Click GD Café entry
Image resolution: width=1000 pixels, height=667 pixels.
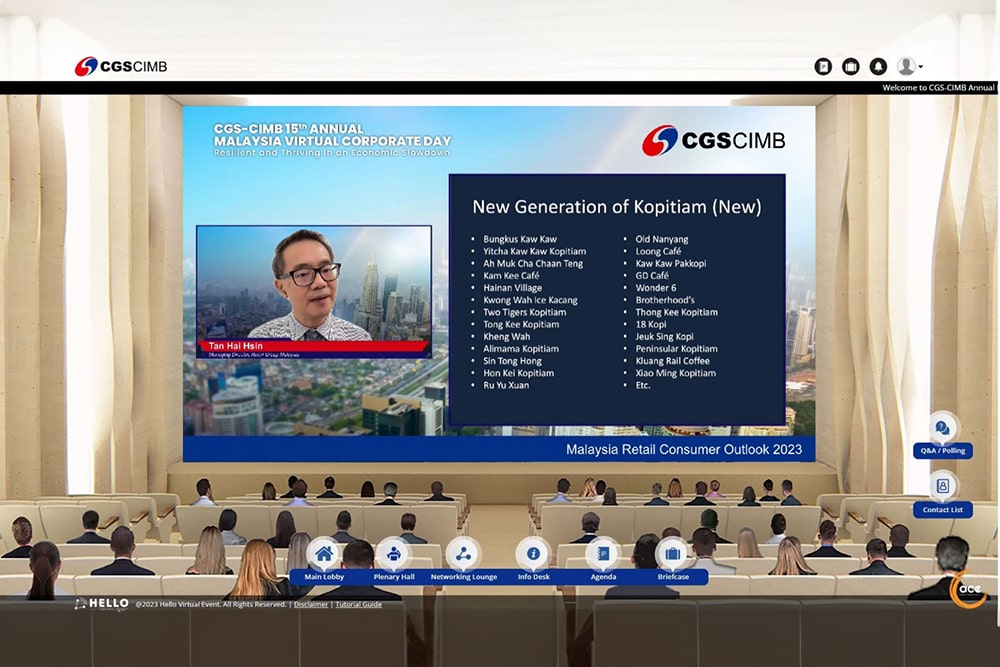652,275
